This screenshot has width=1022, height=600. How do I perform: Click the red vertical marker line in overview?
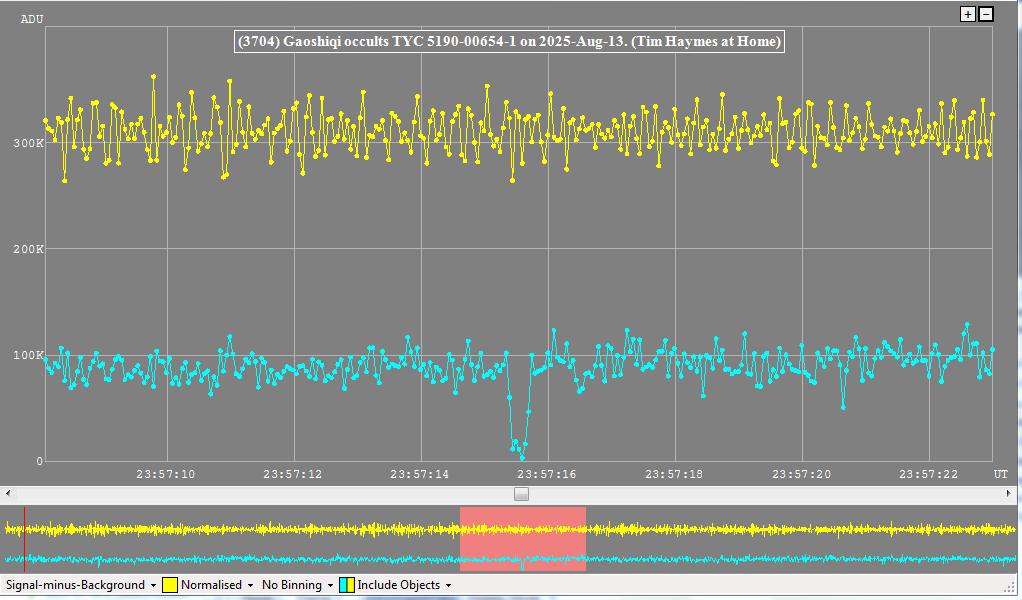coord(25,538)
